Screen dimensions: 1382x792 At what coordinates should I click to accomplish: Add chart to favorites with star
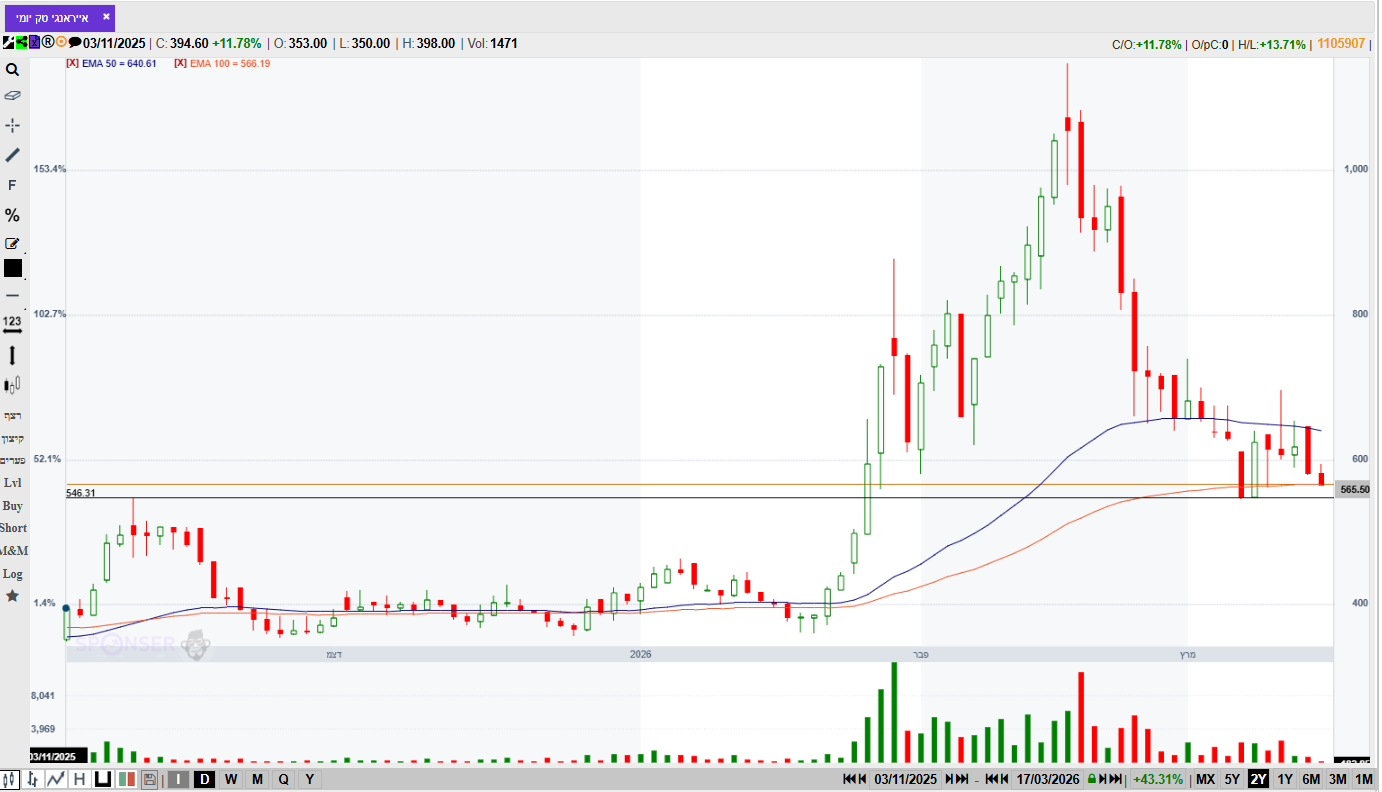(x=12, y=596)
